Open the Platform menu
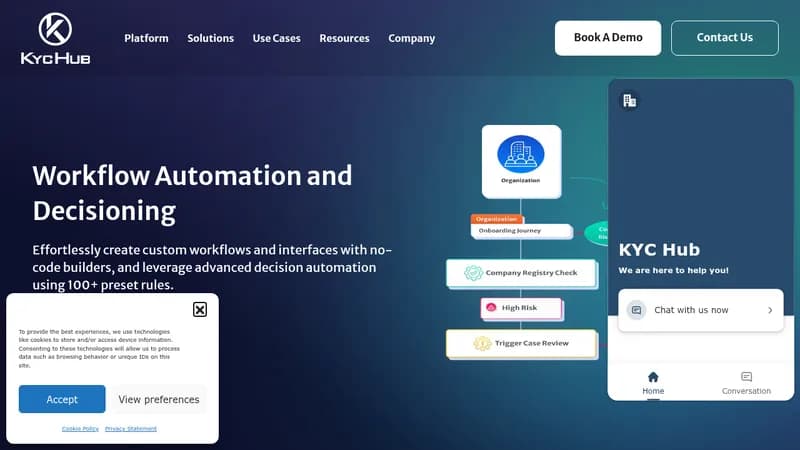Image resolution: width=800 pixels, height=450 pixels. coord(146,38)
